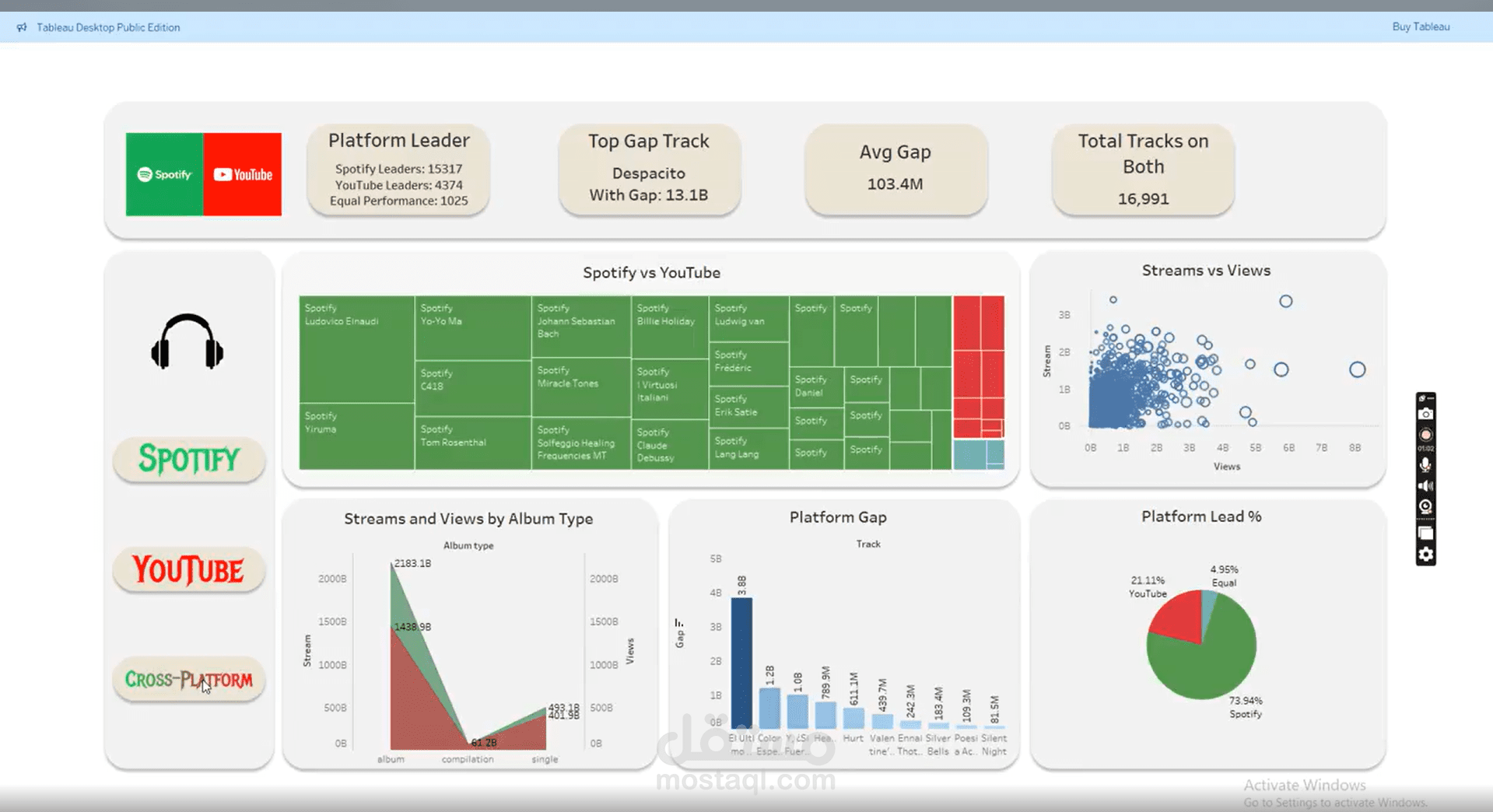Click the Streams and Views by Album Type title
The width and height of the screenshot is (1493, 812).
pyautogui.click(x=468, y=519)
